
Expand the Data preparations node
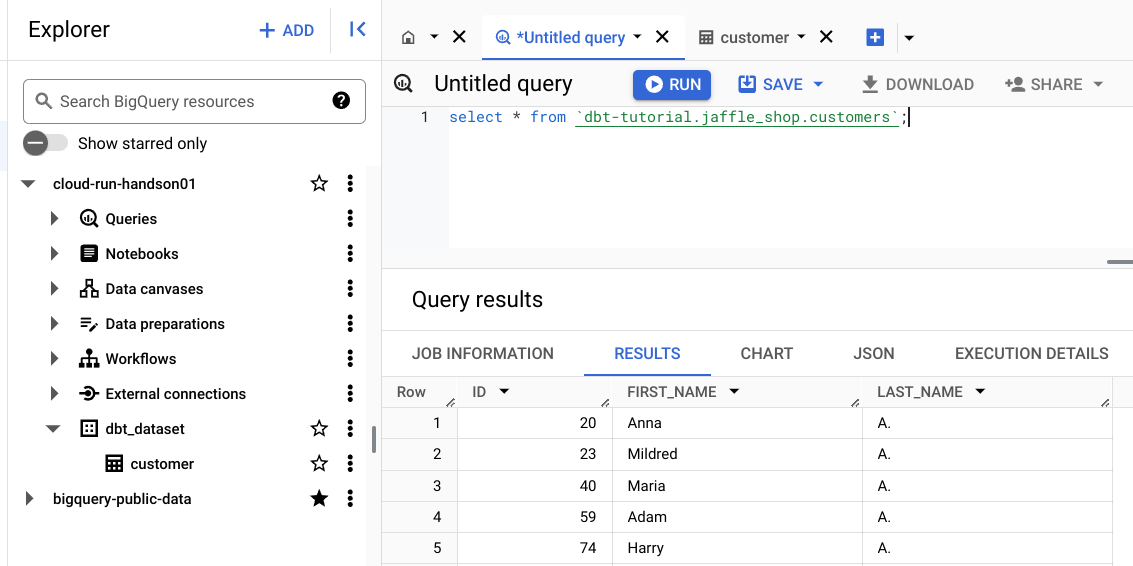54,323
